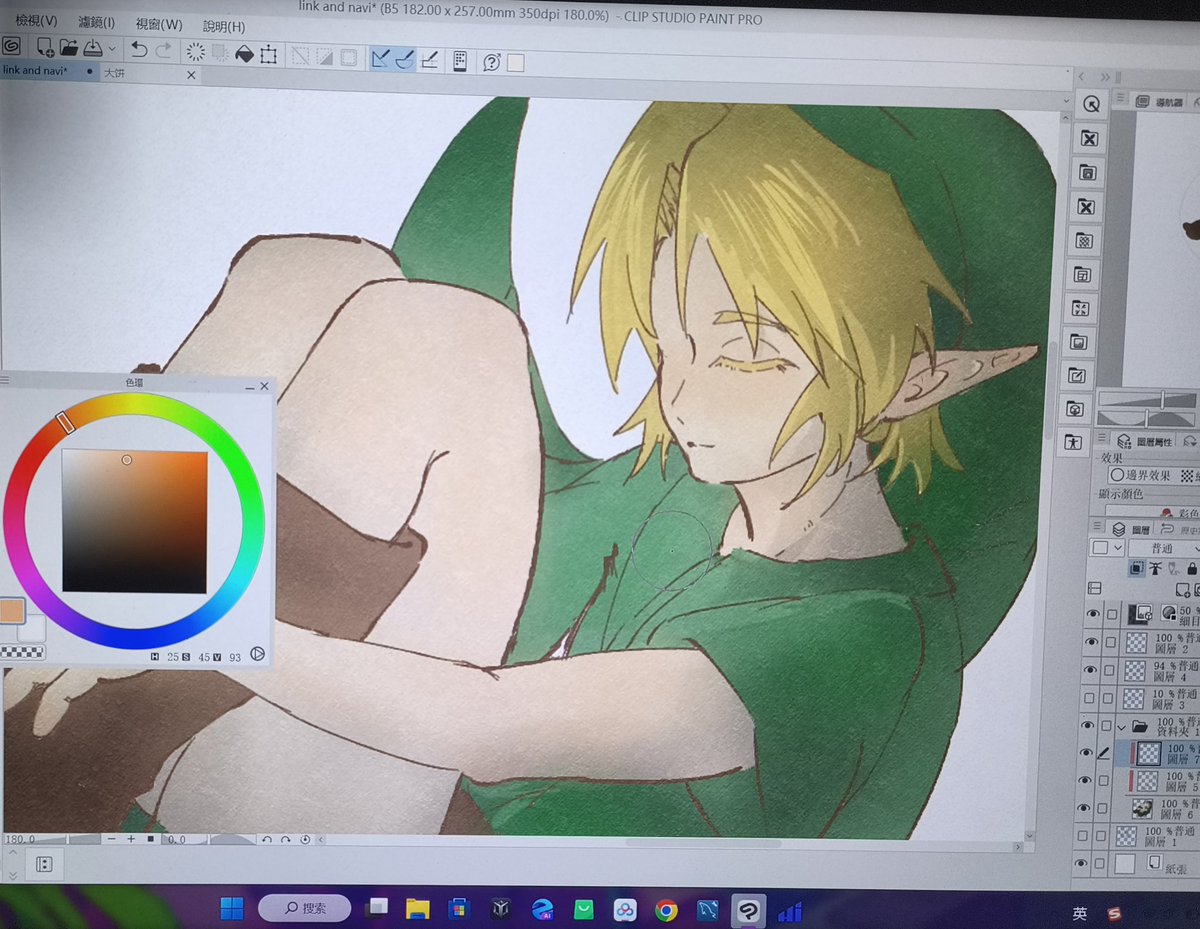Toggle clip to layer below icon
Image resolution: width=1200 pixels, height=929 pixels.
(x=1136, y=568)
